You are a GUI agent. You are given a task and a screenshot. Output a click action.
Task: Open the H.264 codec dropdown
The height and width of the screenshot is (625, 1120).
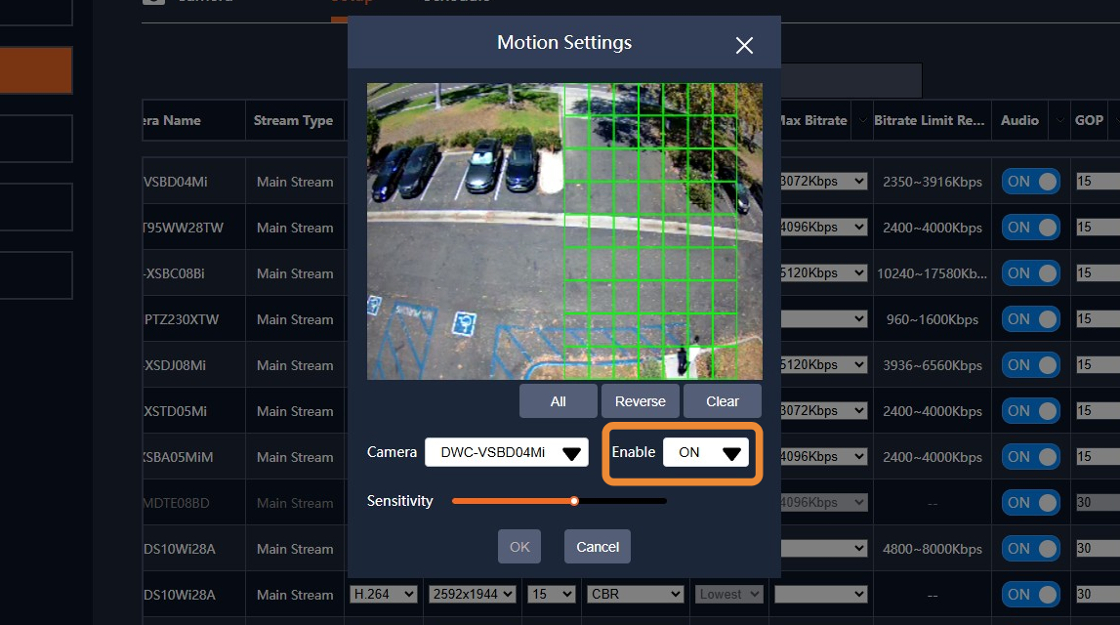pyautogui.click(x=384, y=594)
